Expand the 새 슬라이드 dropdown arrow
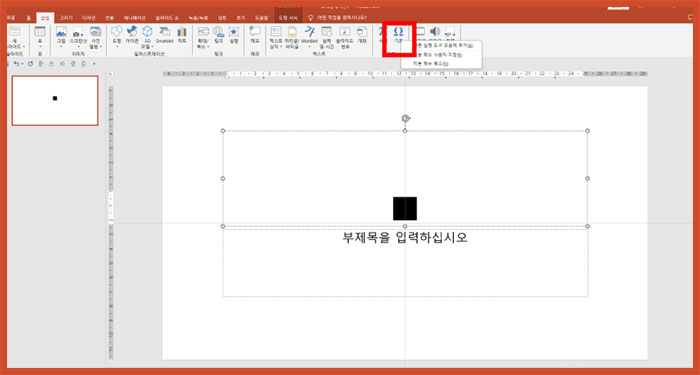The width and height of the screenshot is (700, 375). tap(24, 46)
